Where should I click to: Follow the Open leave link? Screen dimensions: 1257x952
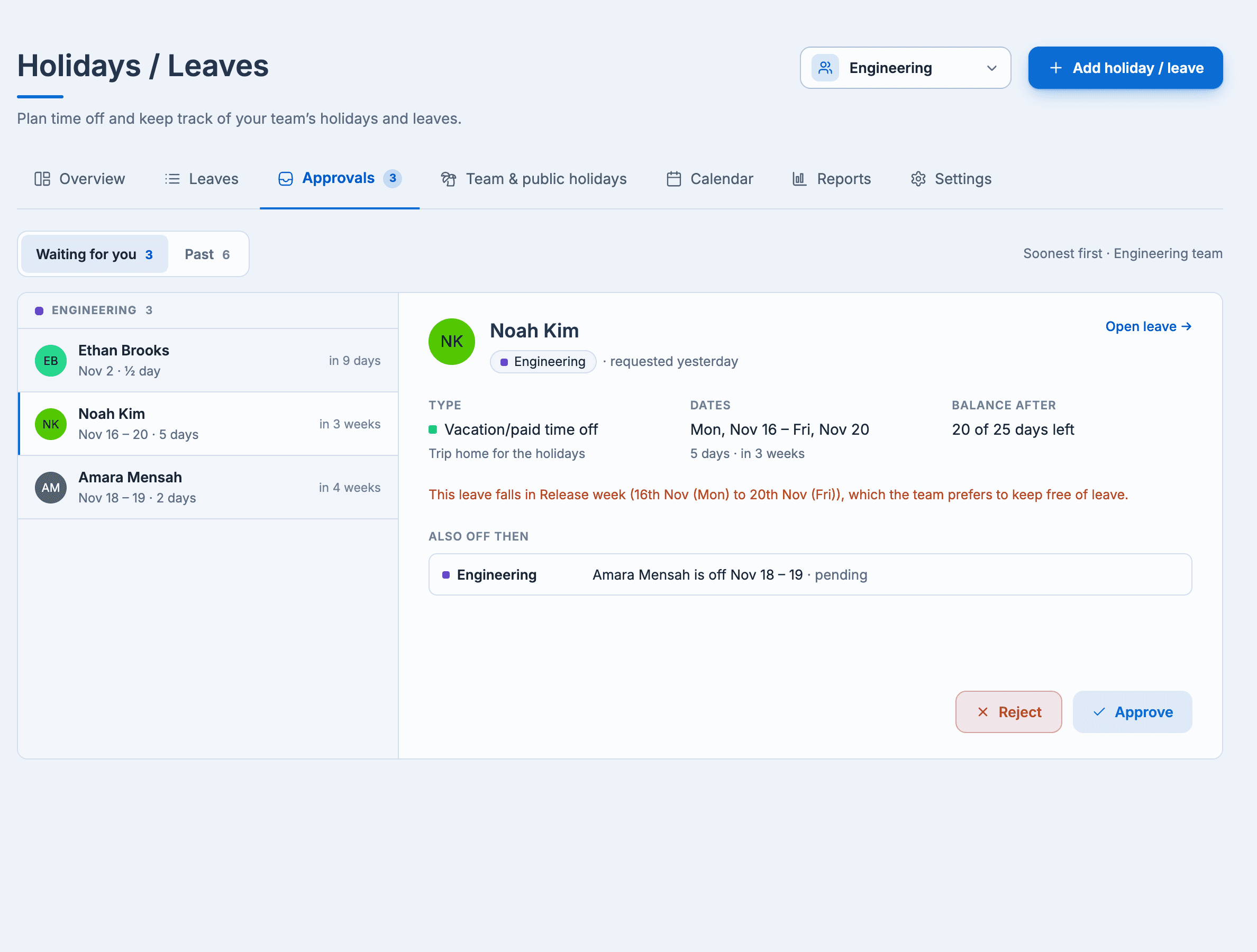pos(1149,326)
